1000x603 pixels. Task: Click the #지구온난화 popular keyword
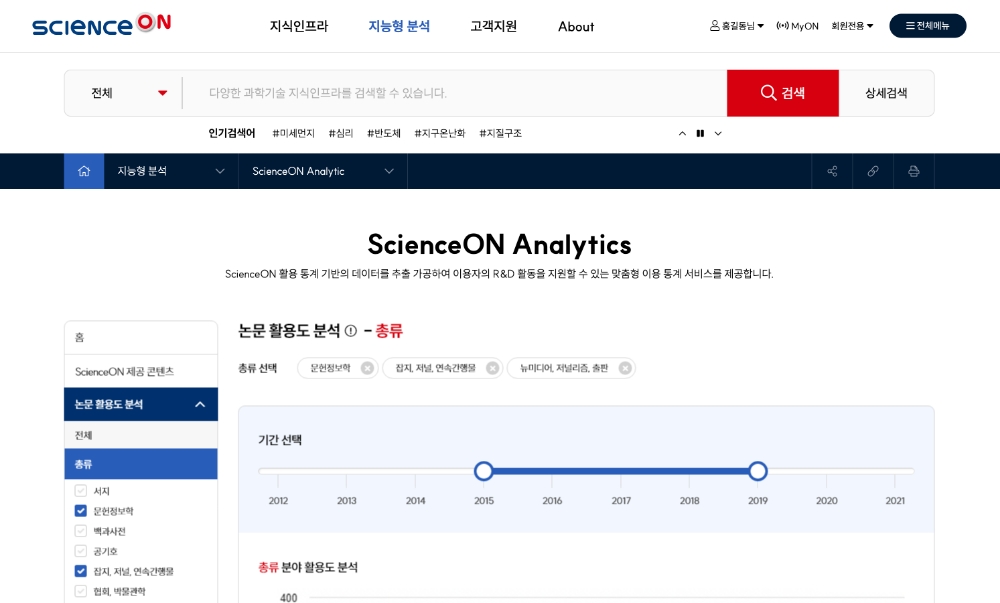pyautogui.click(x=439, y=133)
